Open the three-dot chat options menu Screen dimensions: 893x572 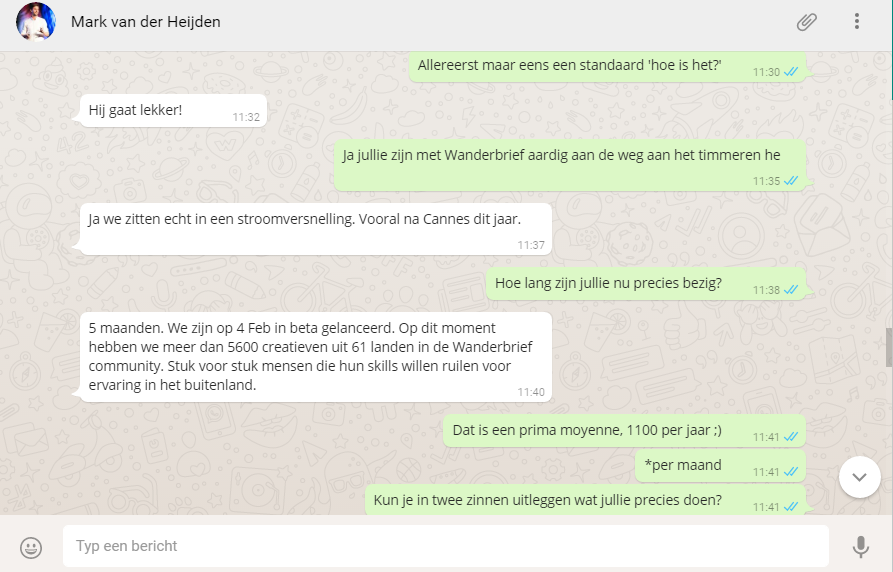[x=857, y=22]
